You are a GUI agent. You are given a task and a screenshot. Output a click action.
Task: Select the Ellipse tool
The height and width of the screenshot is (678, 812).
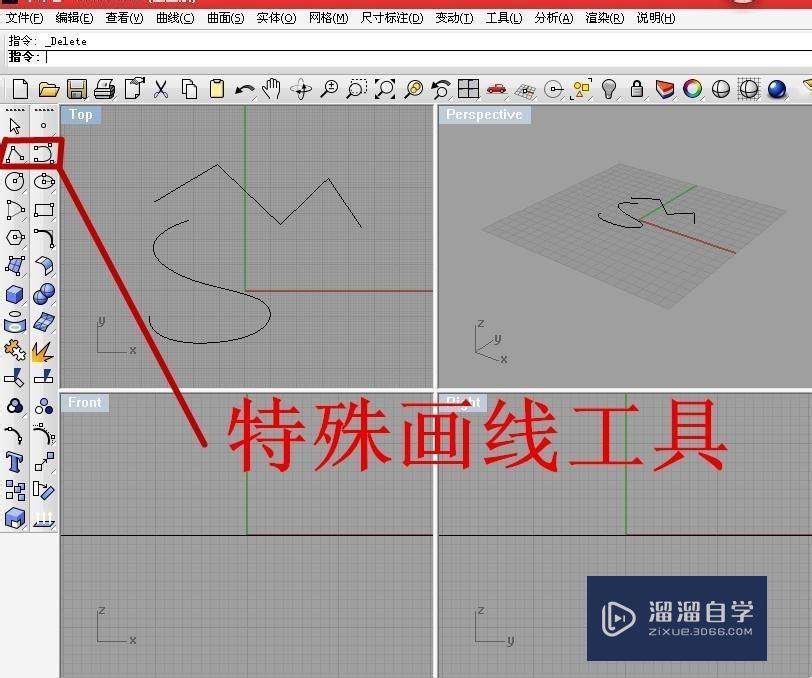(x=44, y=182)
